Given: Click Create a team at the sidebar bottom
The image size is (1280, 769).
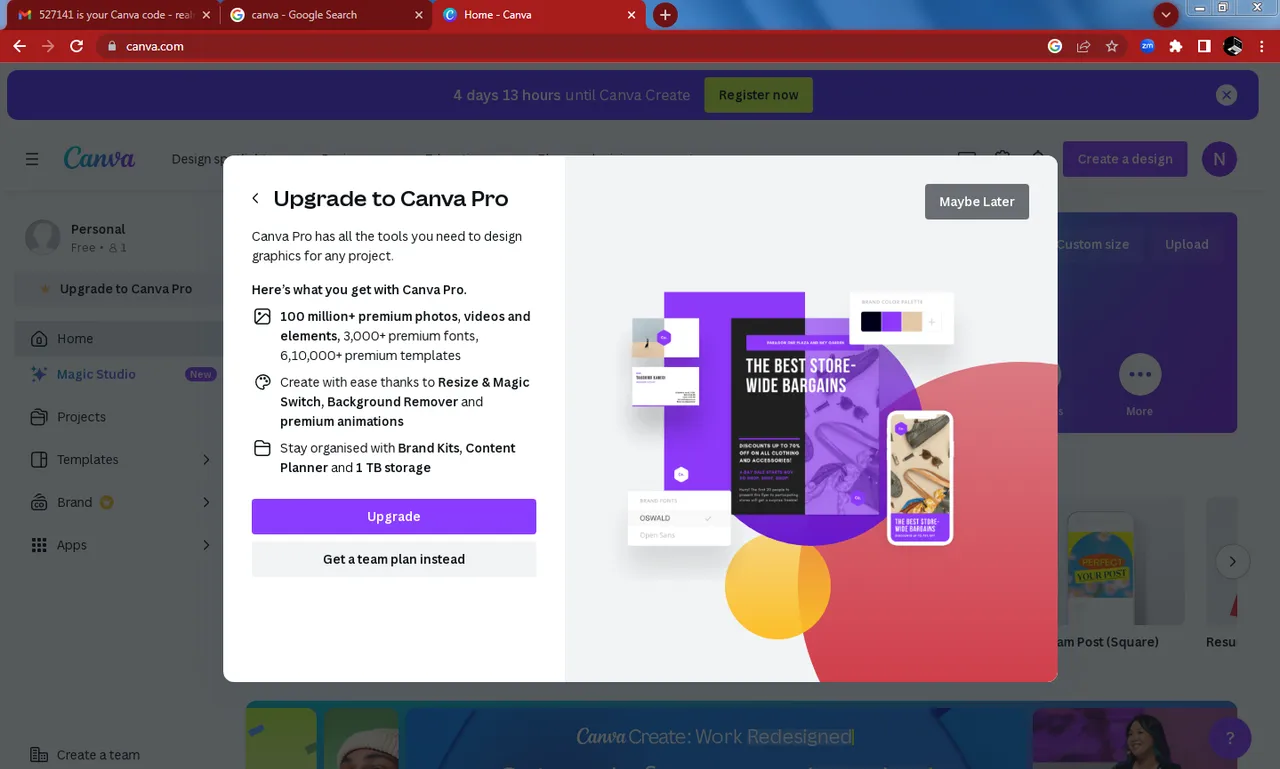Looking at the screenshot, I should pos(98,755).
